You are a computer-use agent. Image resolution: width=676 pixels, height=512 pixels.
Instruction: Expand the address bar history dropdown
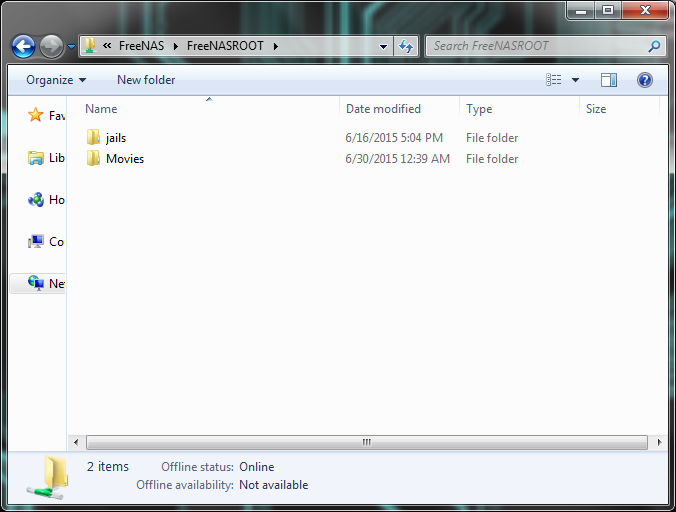click(x=384, y=46)
